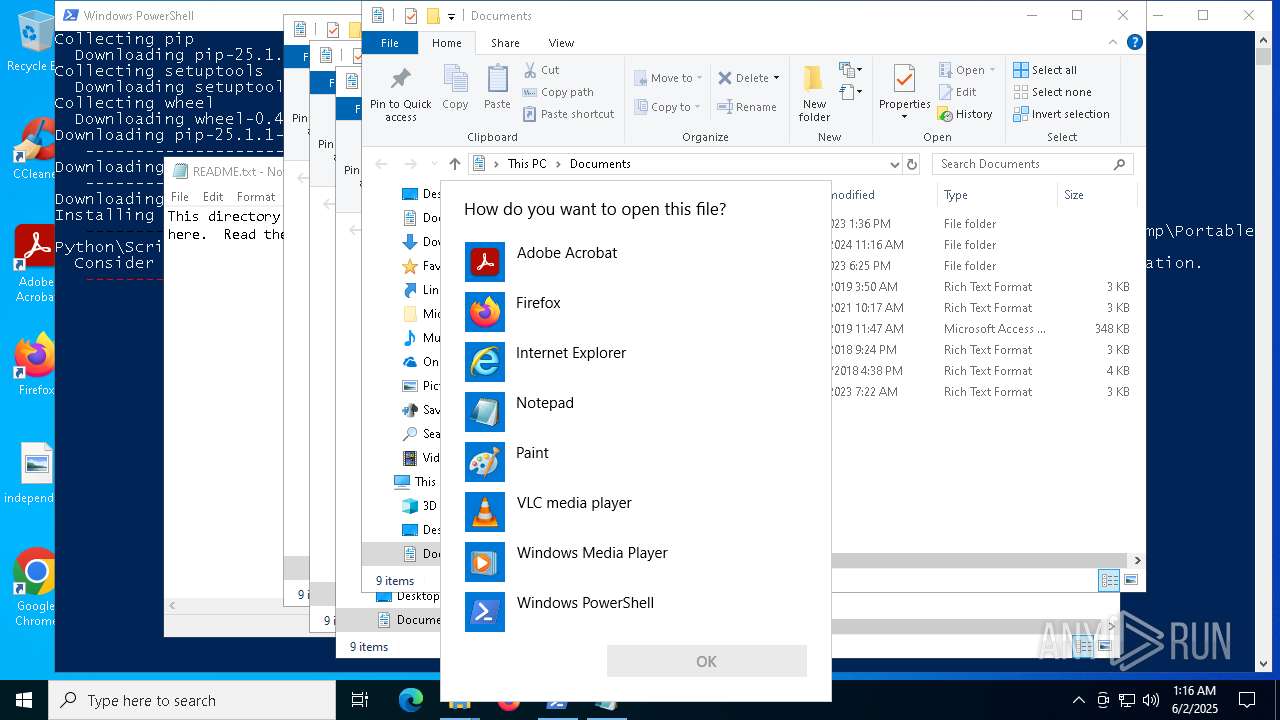Image resolution: width=1280 pixels, height=720 pixels.
Task: Open Google Chrome desktop shortcut
Action: (x=35, y=587)
